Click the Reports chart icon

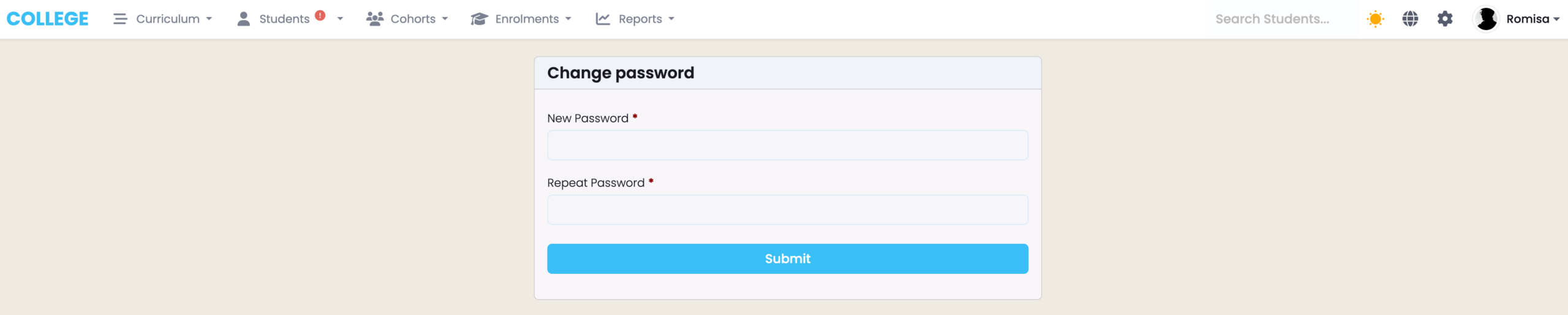tap(603, 19)
